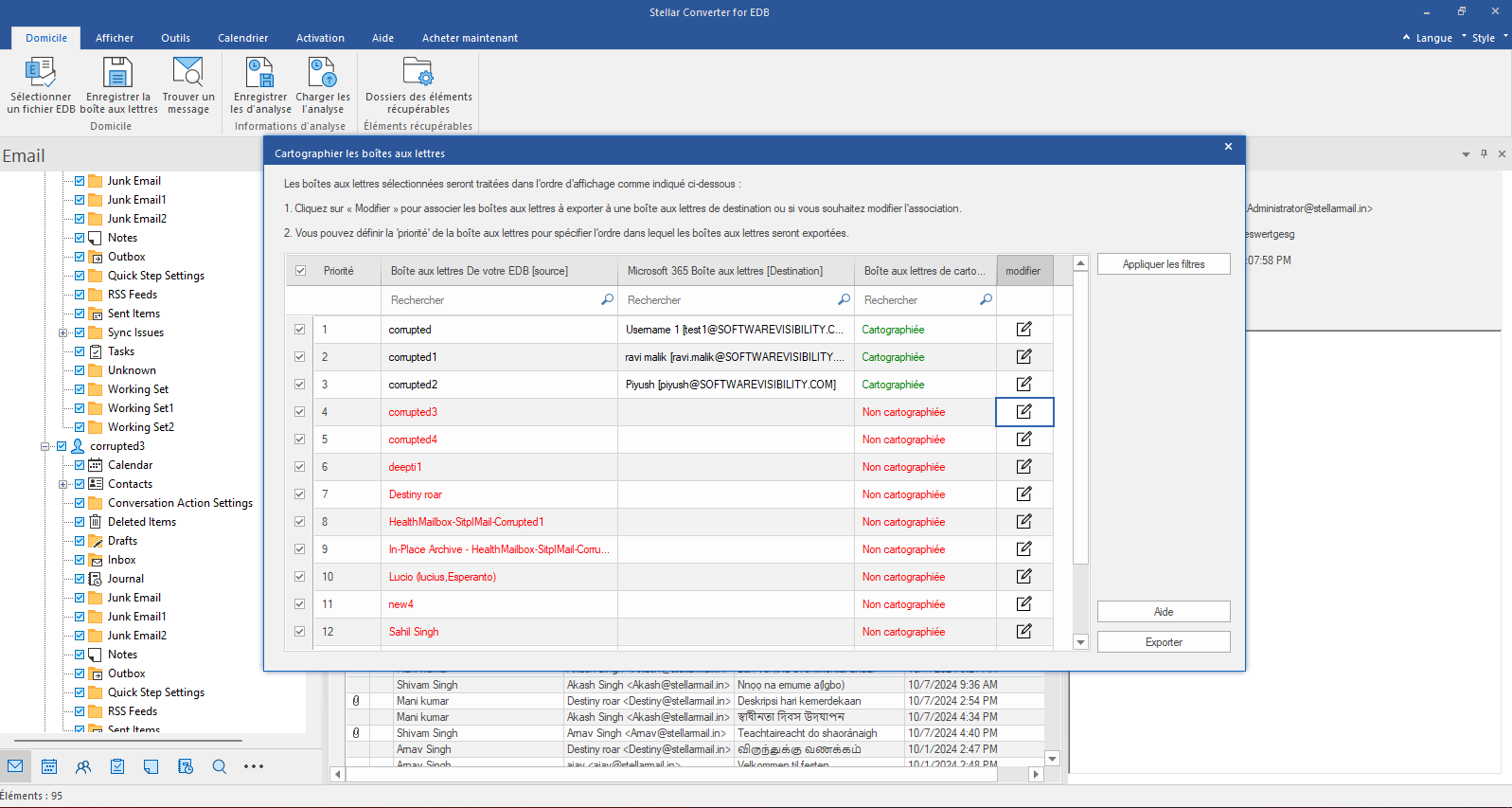
Task: Open search view in bottom bar
Action: click(220, 766)
